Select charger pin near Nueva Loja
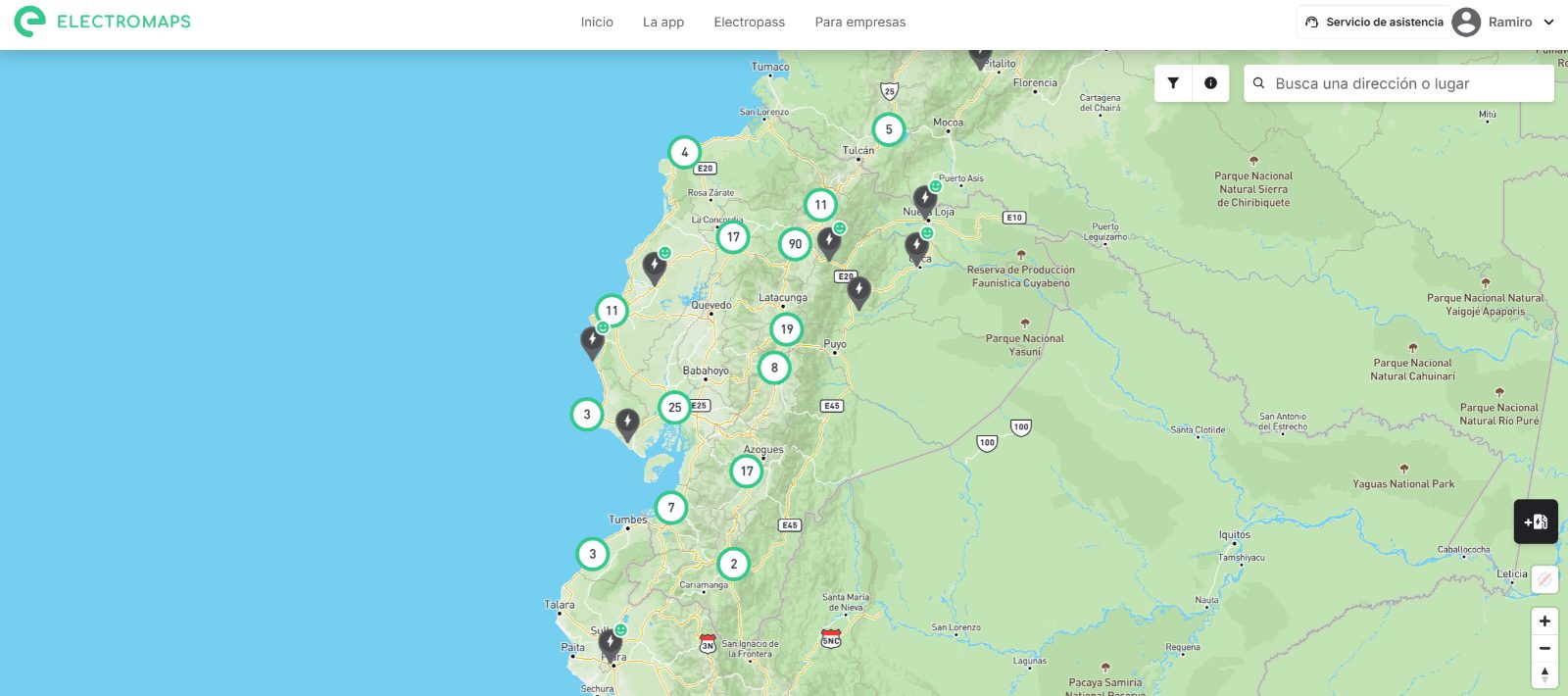Image resolution: width=1568 pixels, height=696 pixels. click(924, 202)
